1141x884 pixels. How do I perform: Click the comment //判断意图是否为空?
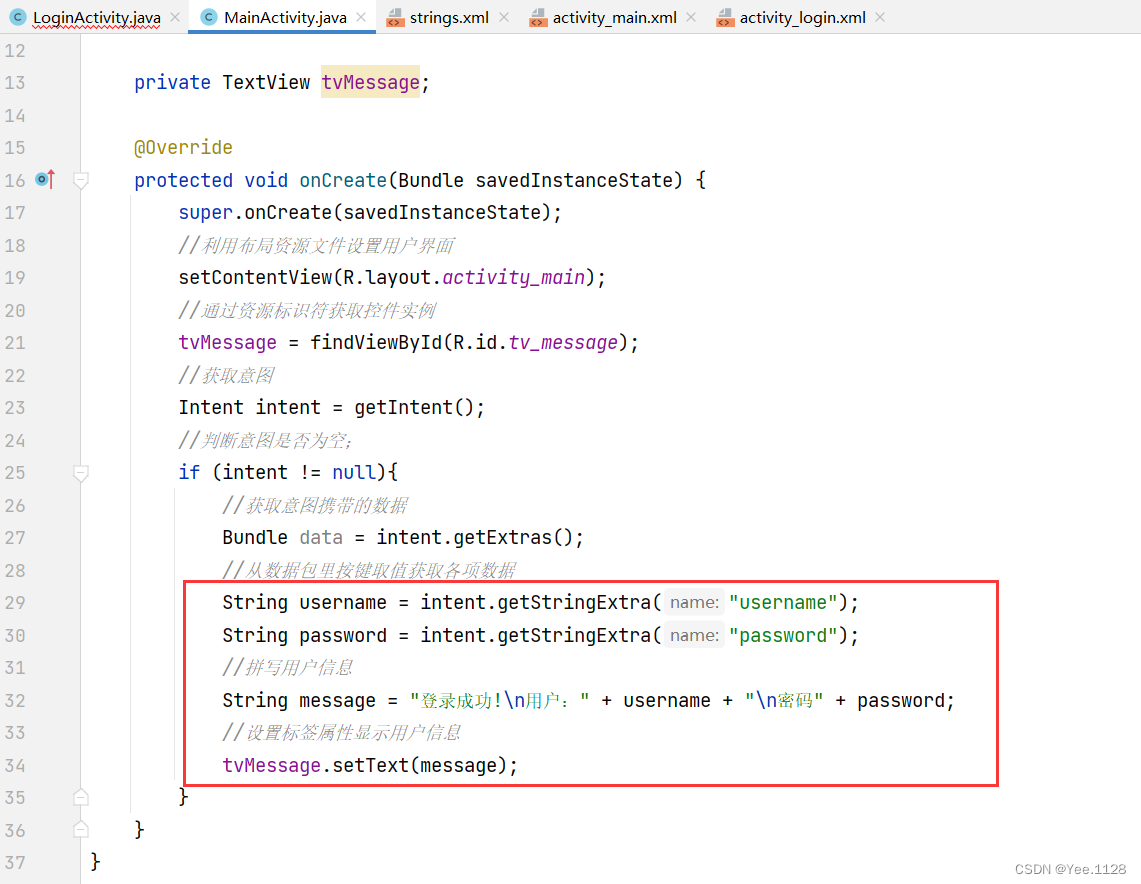266,440
